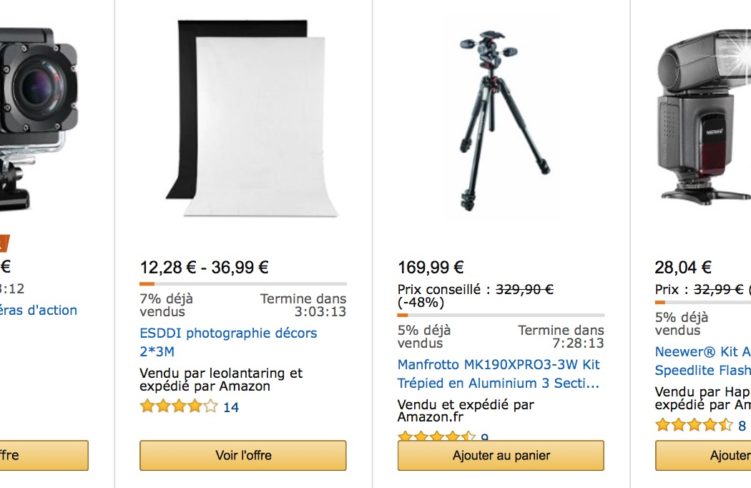
Task: Open the caméras d'action link
Action: (38, 310)
